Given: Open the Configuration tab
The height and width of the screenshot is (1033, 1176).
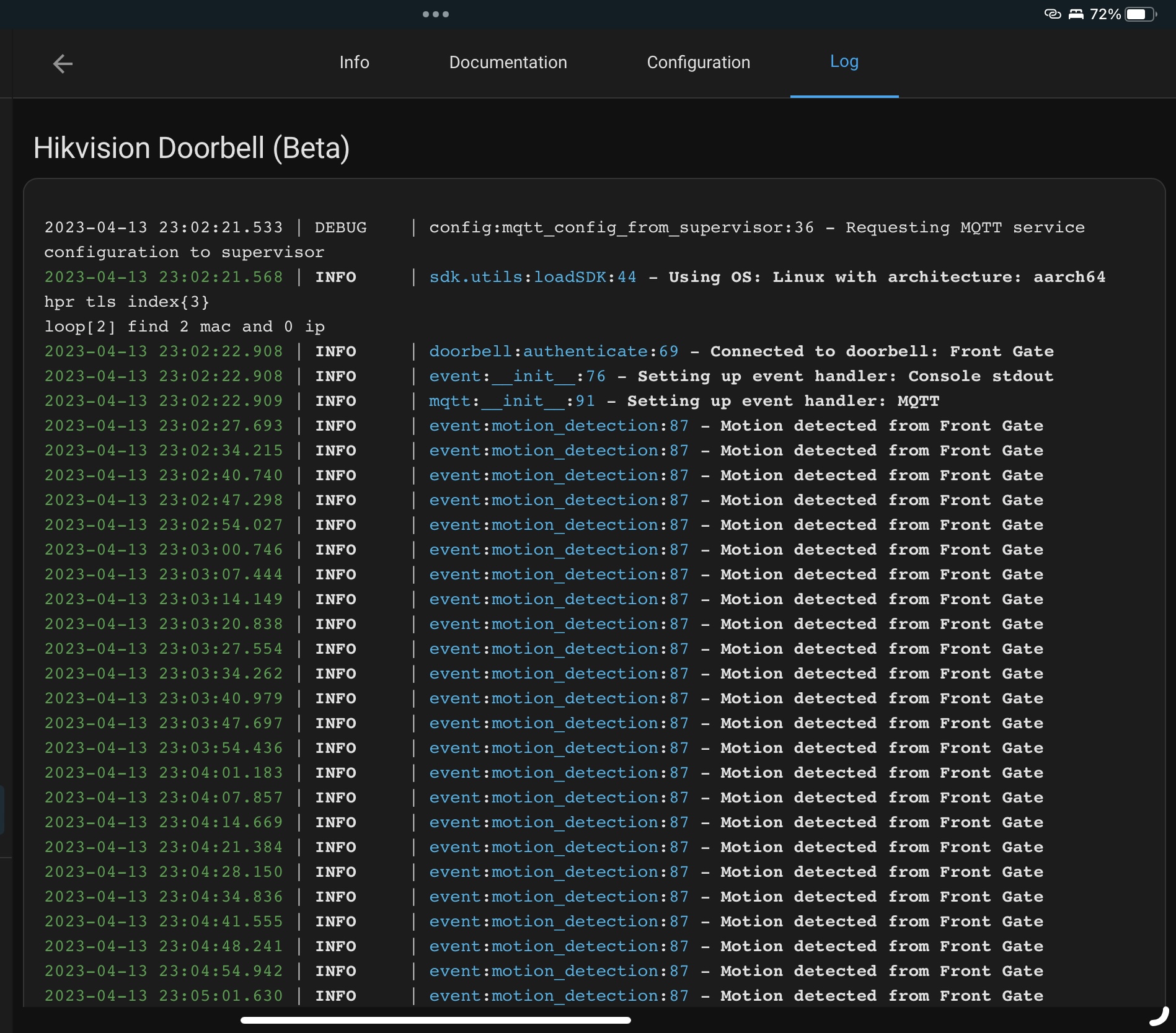Looking at the screenshot, I should [698, 63].
